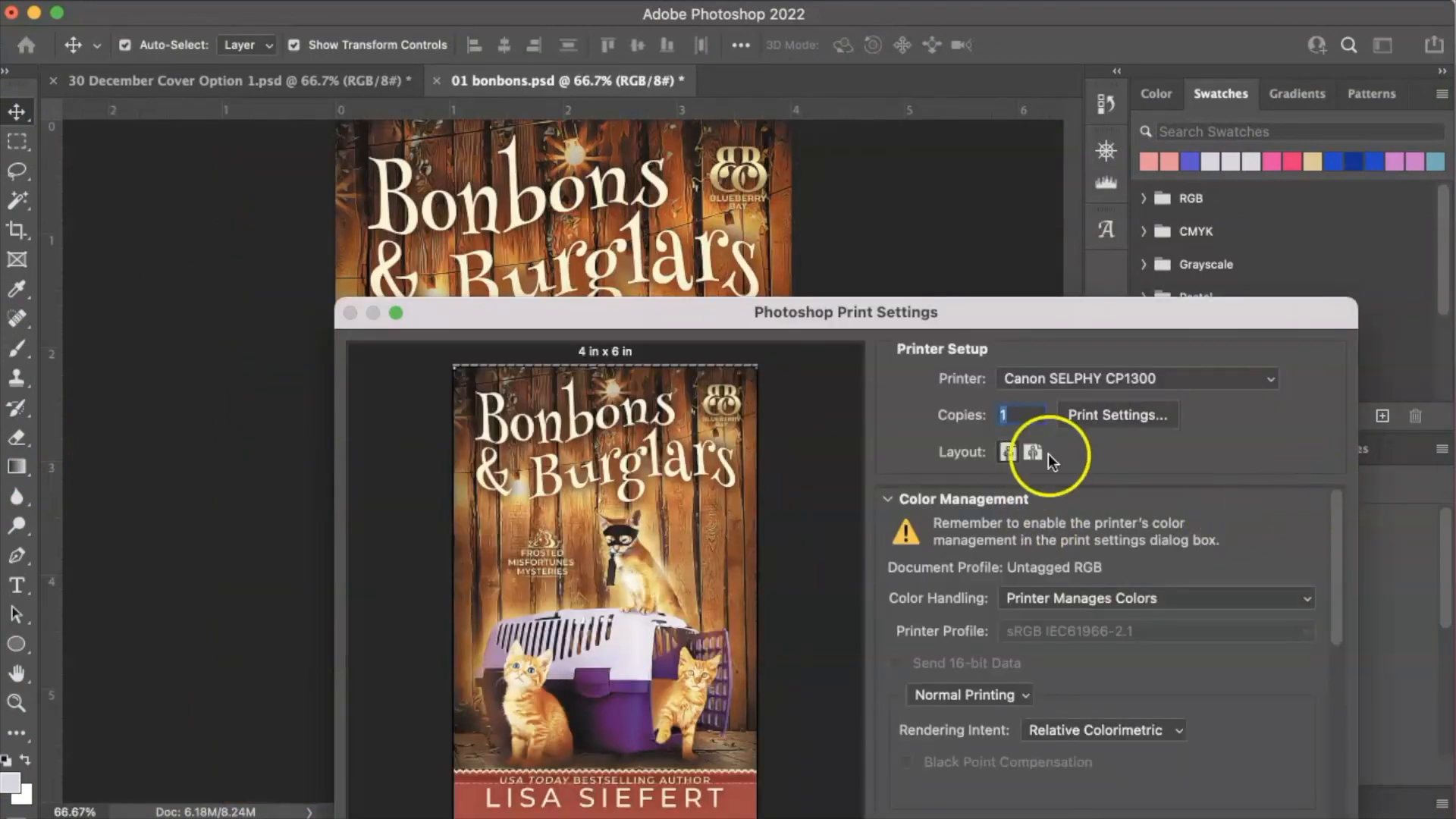Toggle the Auto-Select checkbox
This screenshot has height=819, width=1456.
[x=125, y=45]
